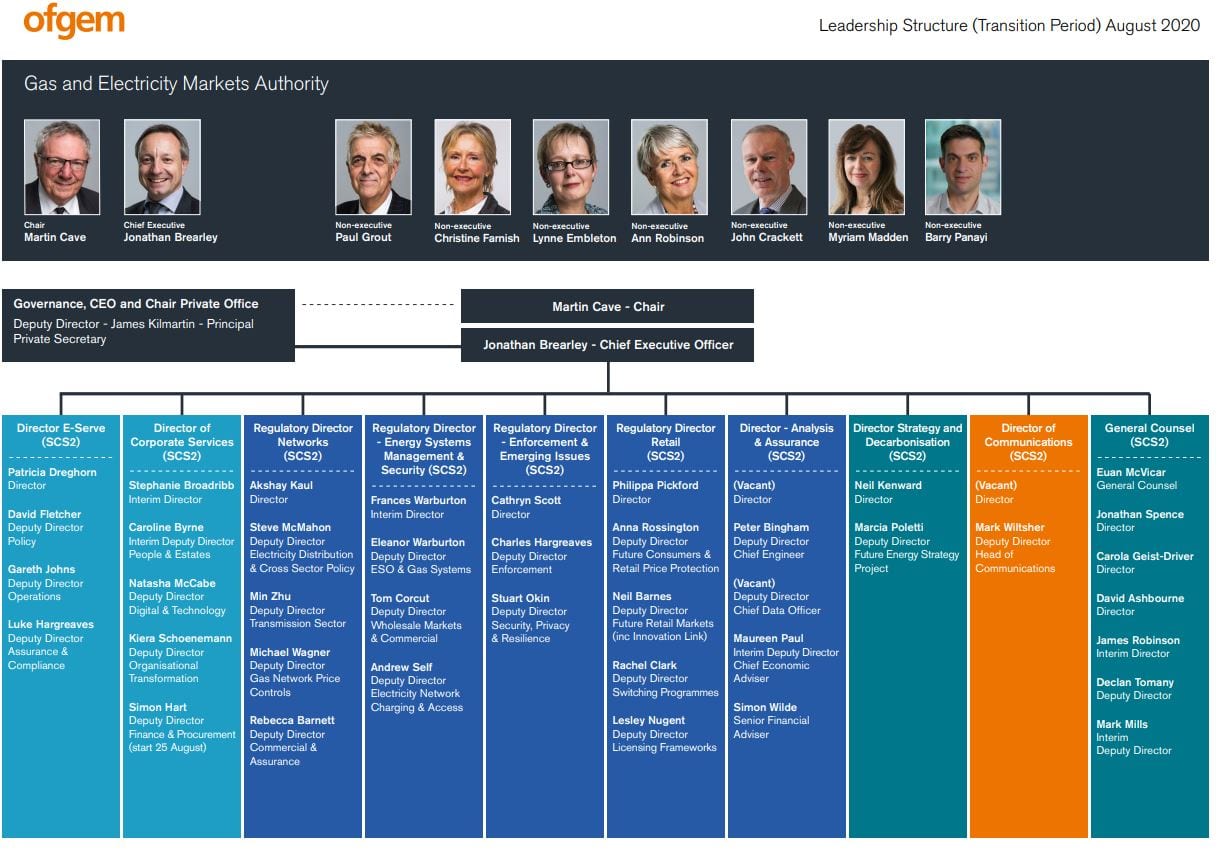Click the 'Director of Corporate Services' column header
1228x852 pixels.
tap(182, 442)
